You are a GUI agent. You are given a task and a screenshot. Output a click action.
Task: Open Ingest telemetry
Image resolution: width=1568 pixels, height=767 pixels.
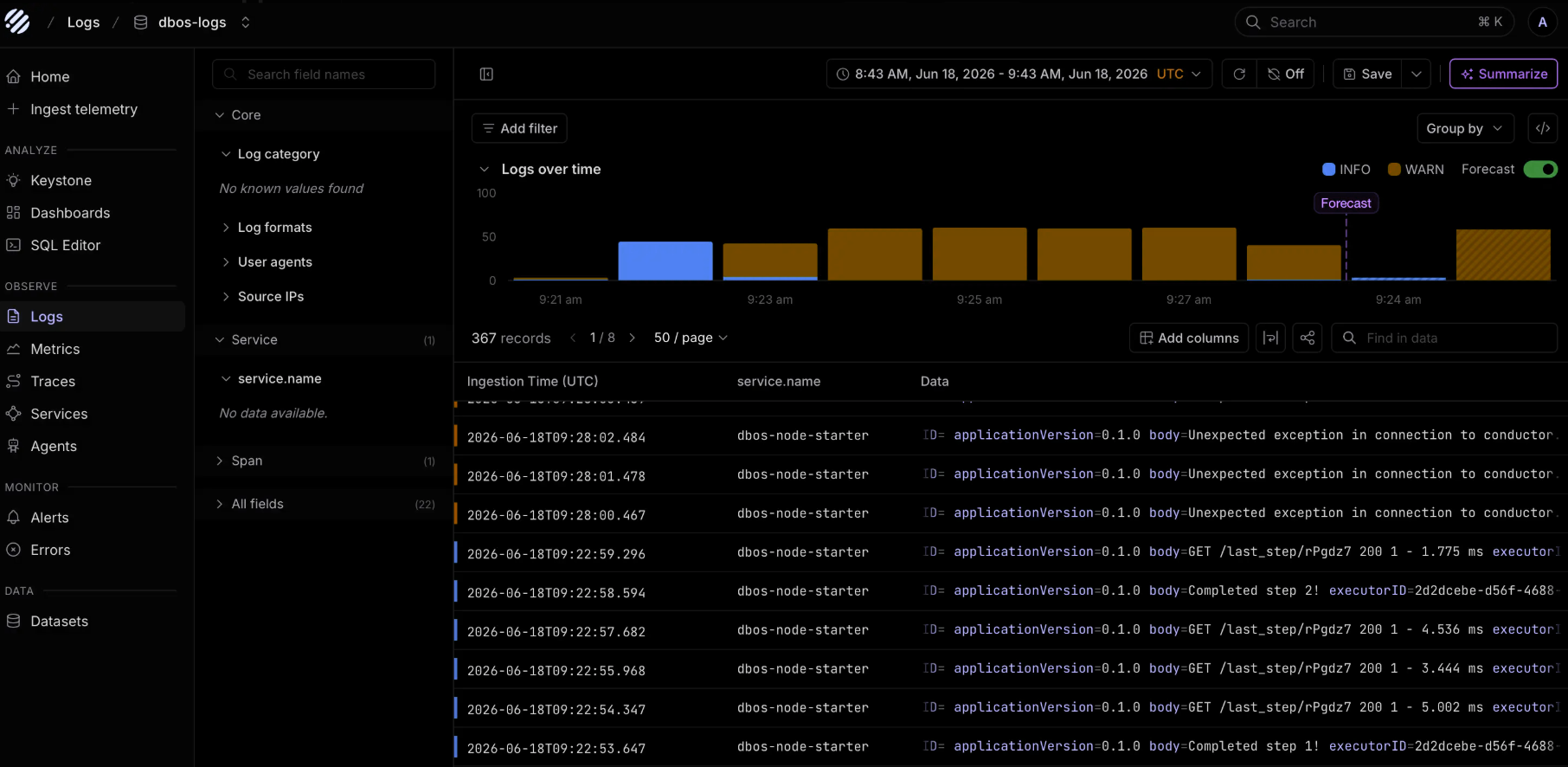coord(84,109)
